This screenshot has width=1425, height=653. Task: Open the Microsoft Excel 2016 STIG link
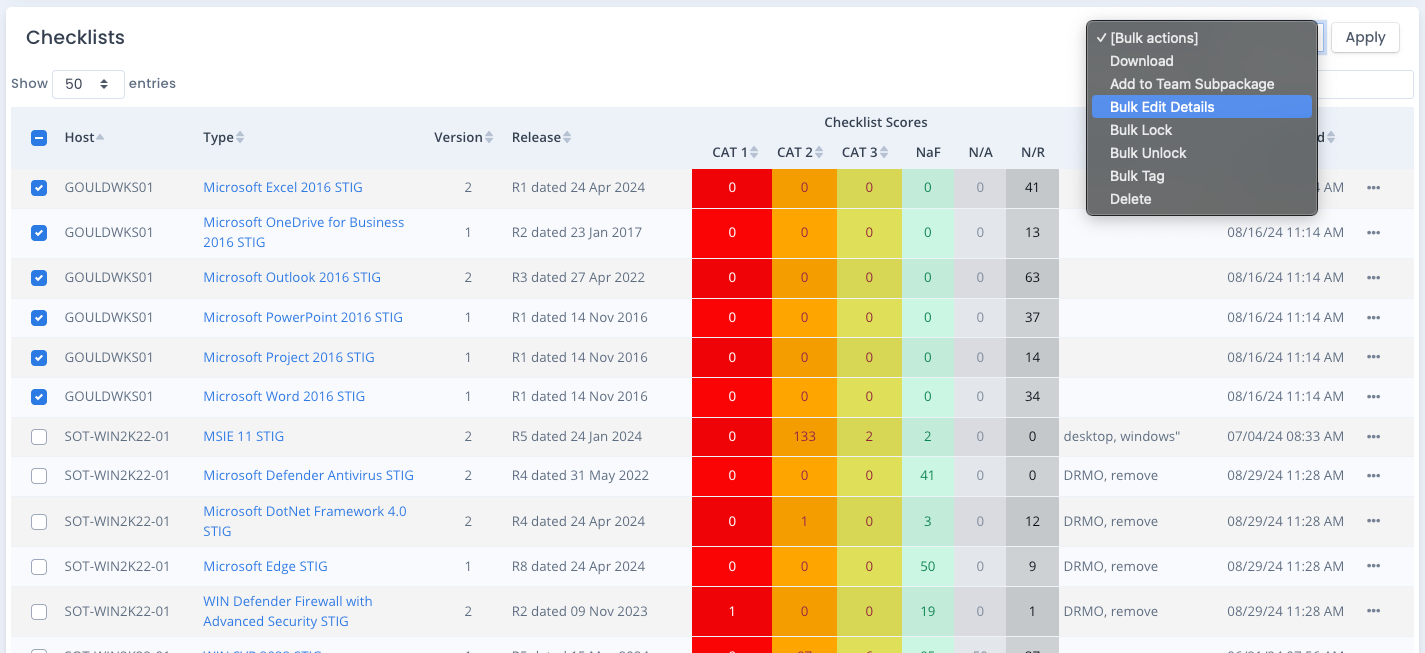[283, 188]
